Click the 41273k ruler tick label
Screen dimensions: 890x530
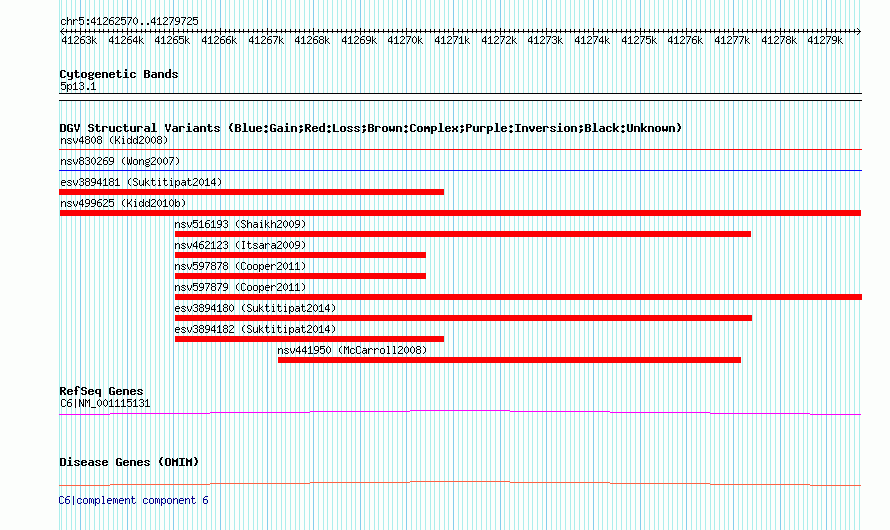pyautogui.click(x=545, y=40)
